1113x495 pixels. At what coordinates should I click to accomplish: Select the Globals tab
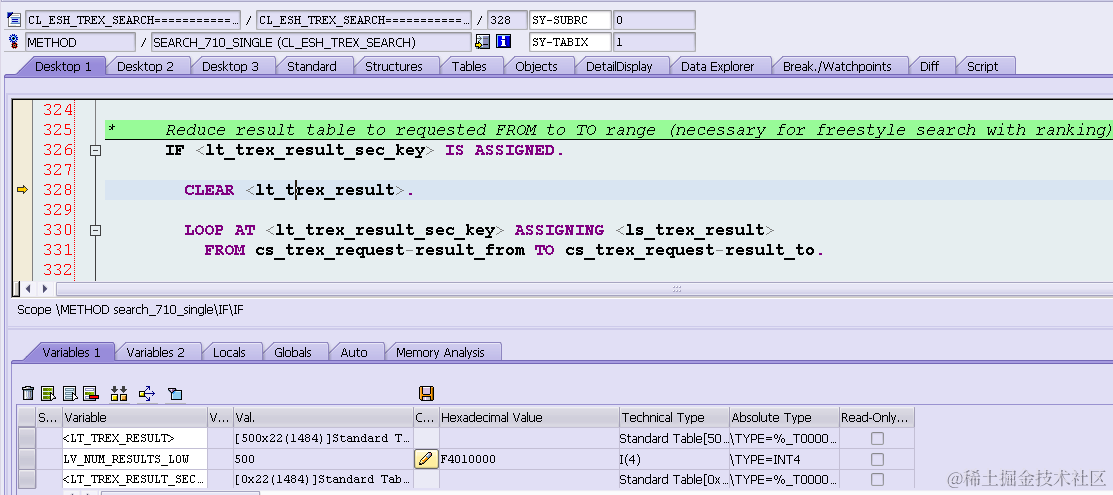tap(293, 352)
